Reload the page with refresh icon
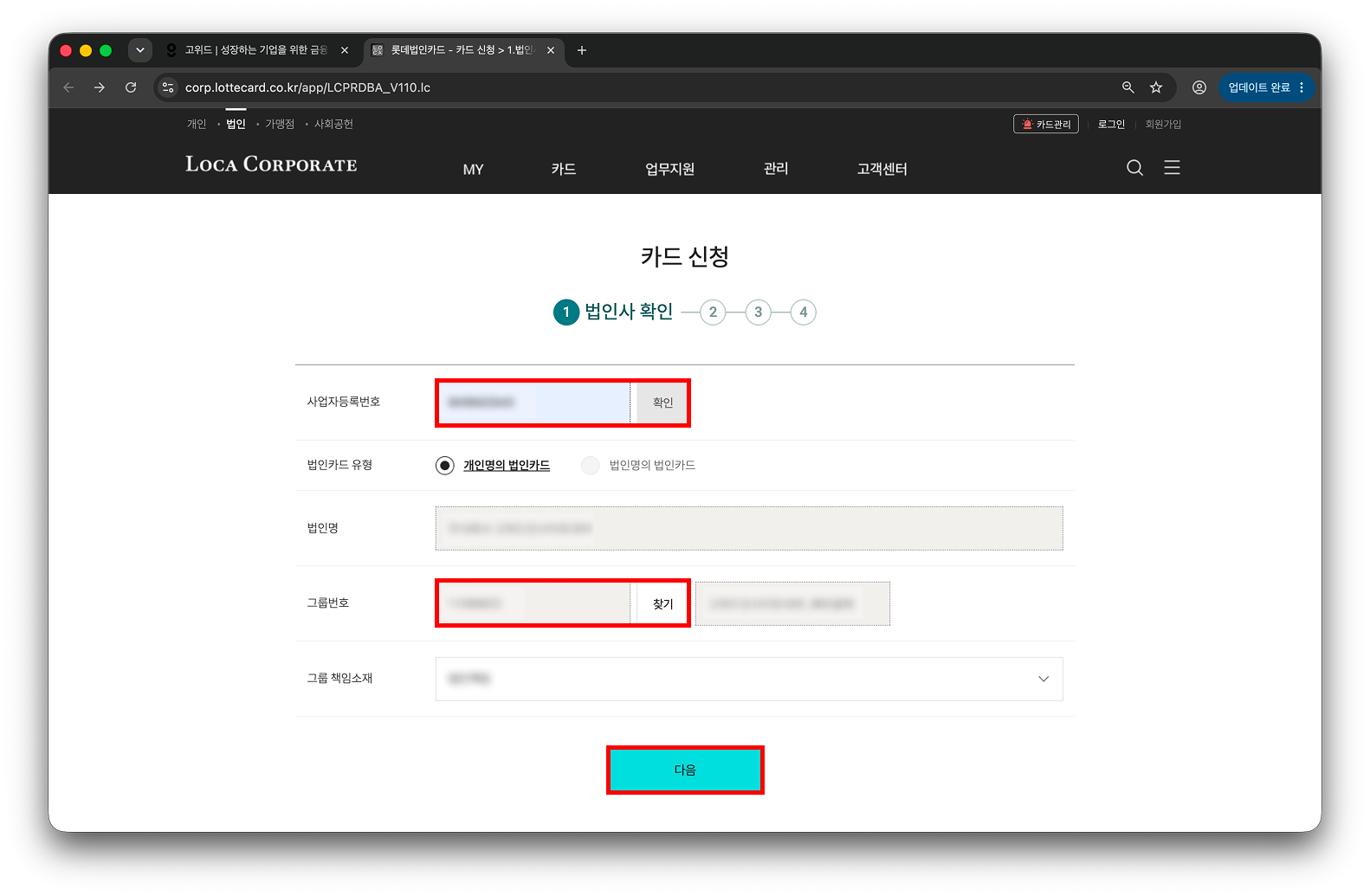Image resolution: width=1370 pixels, height=896 pixels. (131, 87)
